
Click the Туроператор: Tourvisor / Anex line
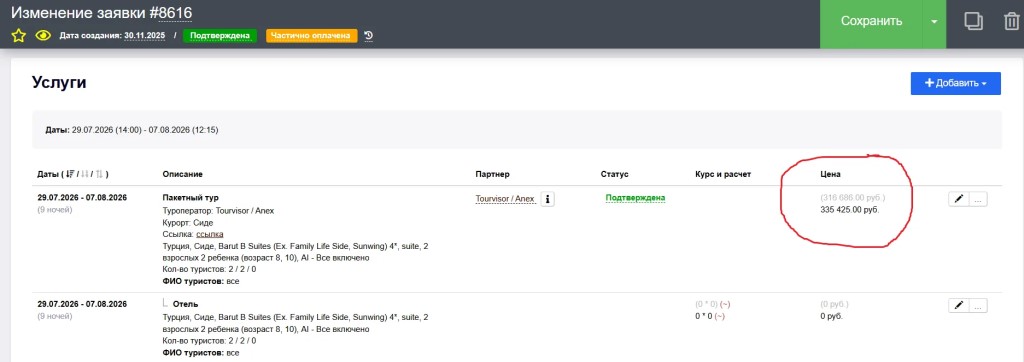[218, 210]
